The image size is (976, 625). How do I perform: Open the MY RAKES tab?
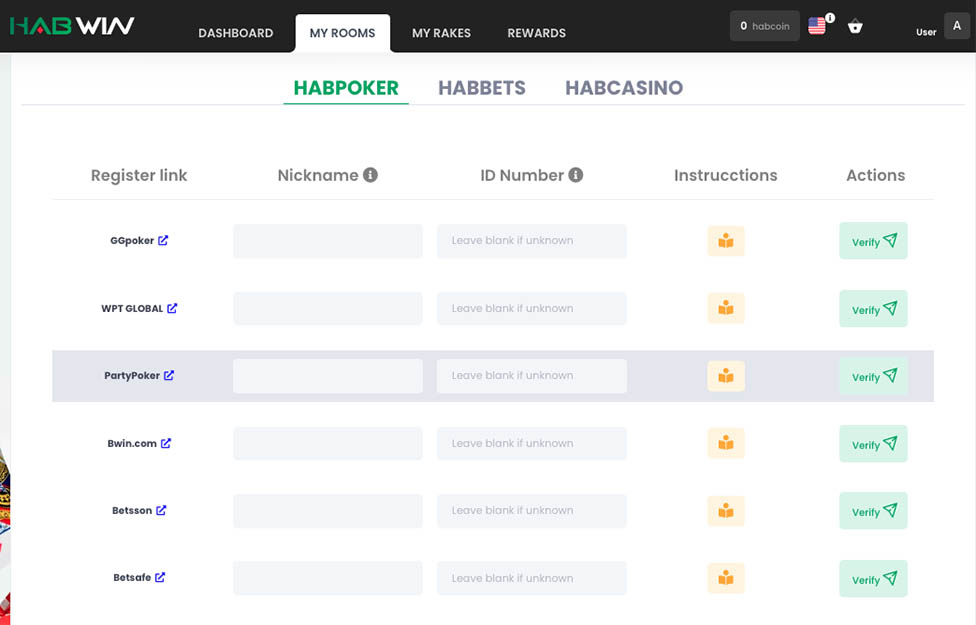441,33
